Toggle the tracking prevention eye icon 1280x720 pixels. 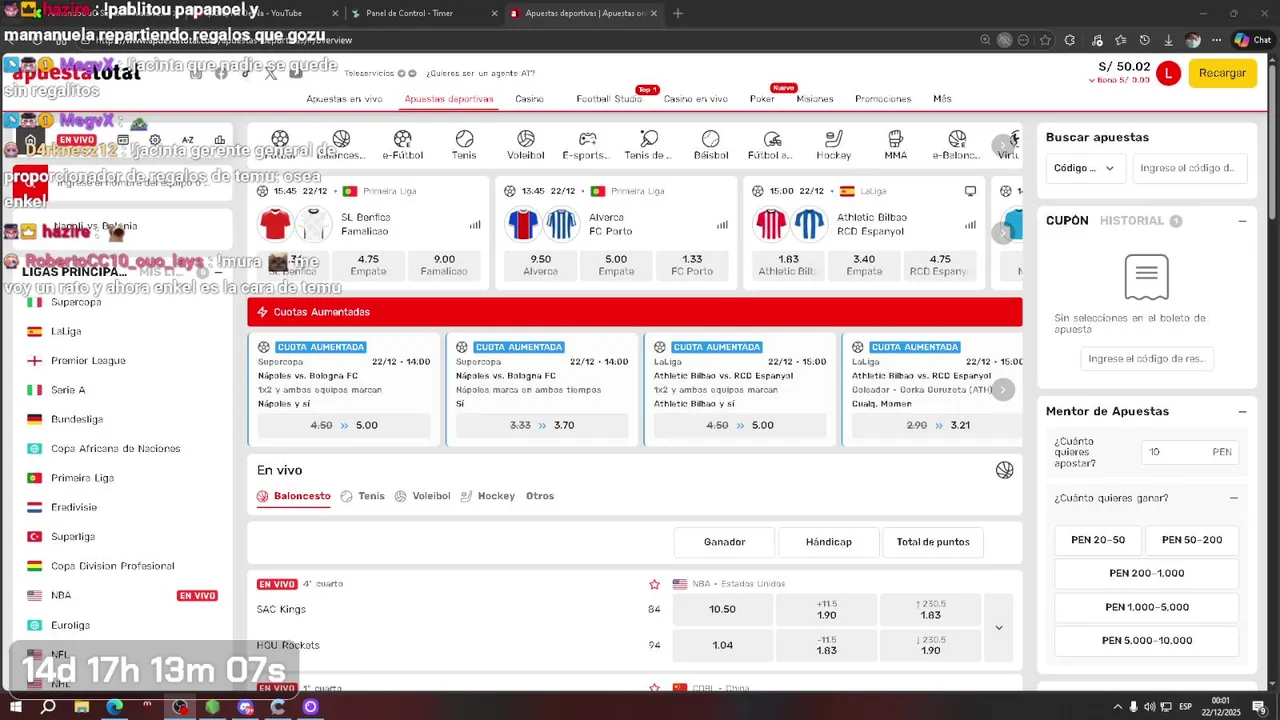click(1005, 40)
